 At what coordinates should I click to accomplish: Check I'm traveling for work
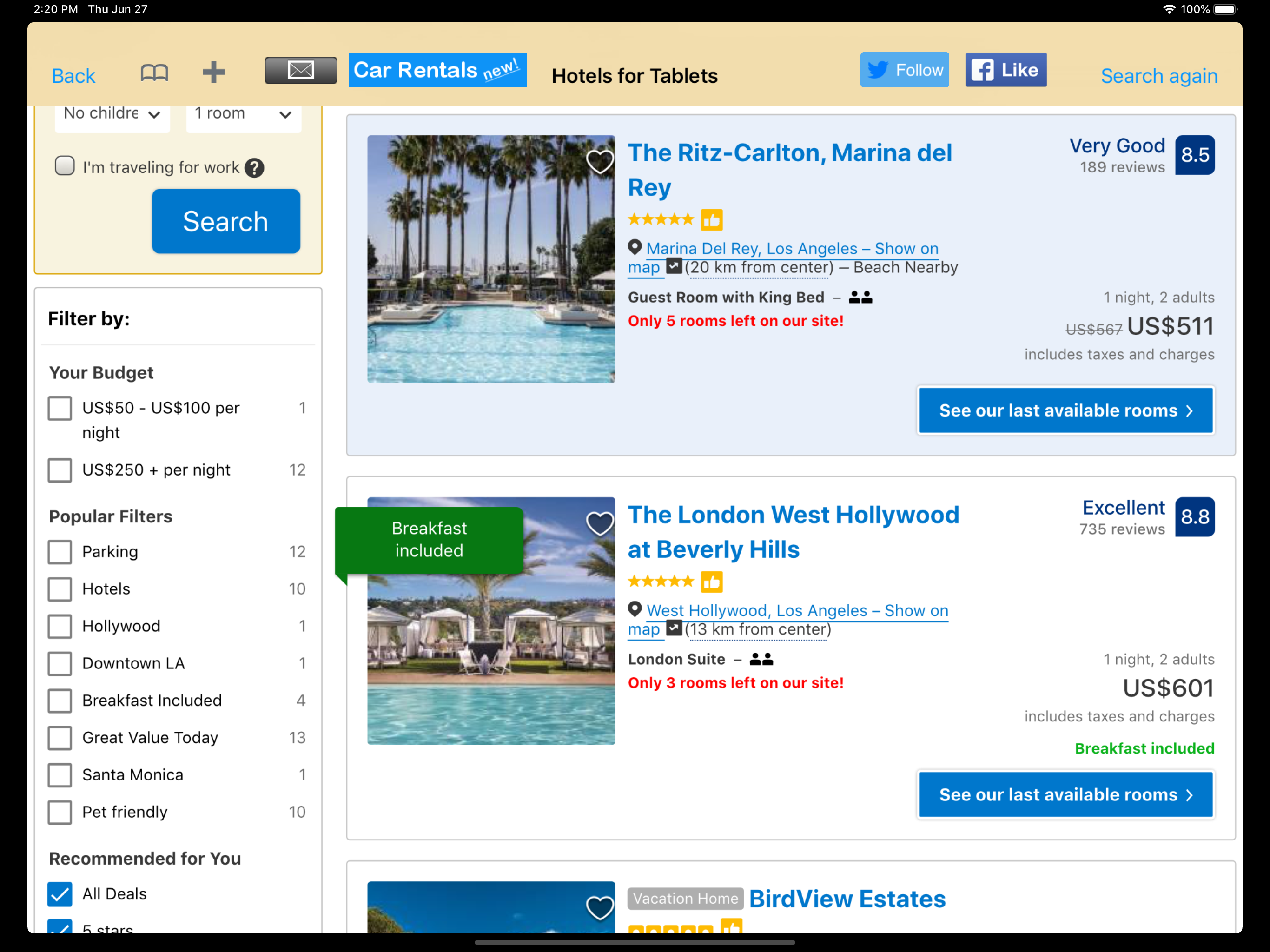click(65, 166)
